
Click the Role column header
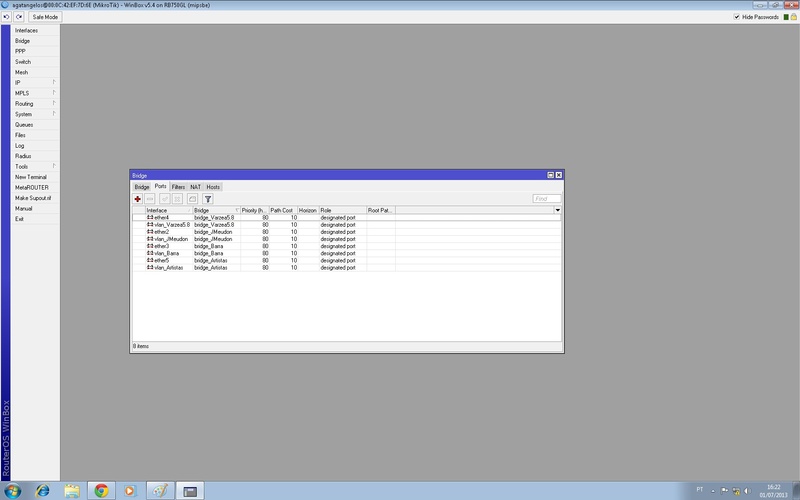[343, 210]
